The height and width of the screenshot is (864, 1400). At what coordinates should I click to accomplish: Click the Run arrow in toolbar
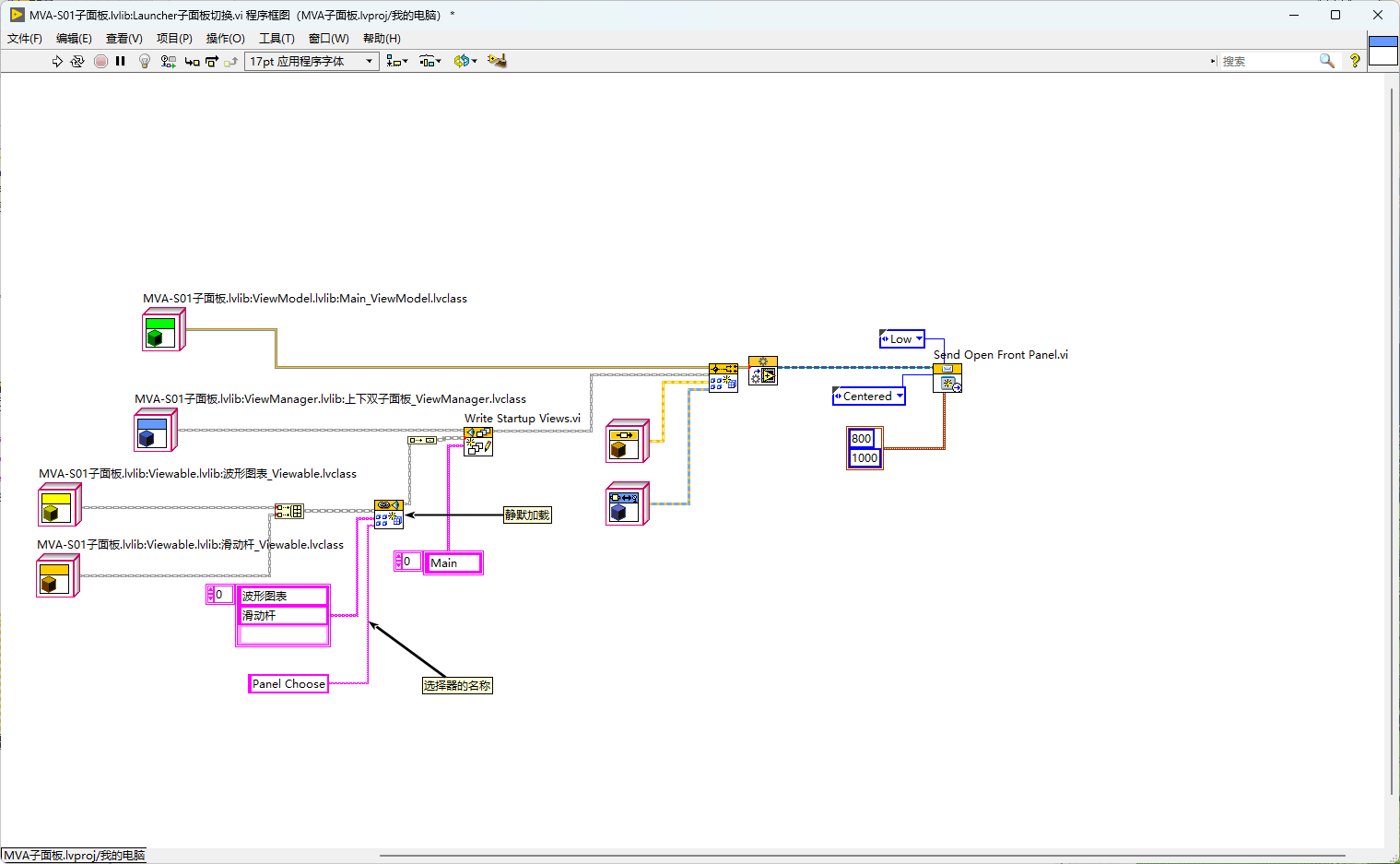pyautogui.click(x=57, y=61)
